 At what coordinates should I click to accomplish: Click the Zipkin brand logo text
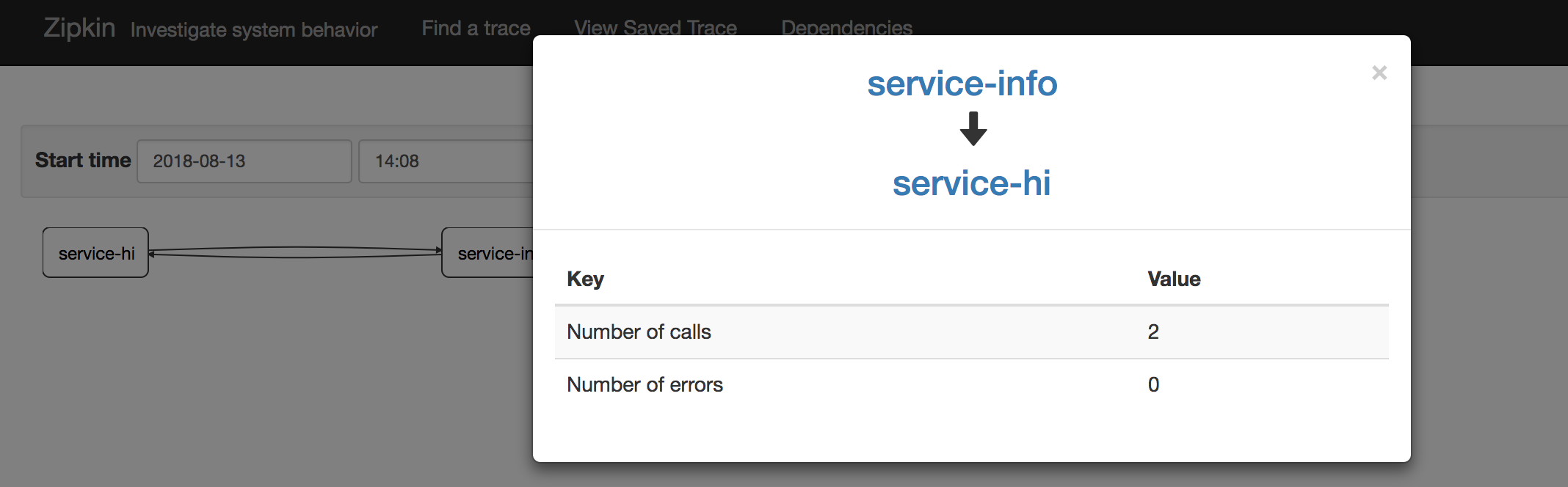click(x=79, y=28)
